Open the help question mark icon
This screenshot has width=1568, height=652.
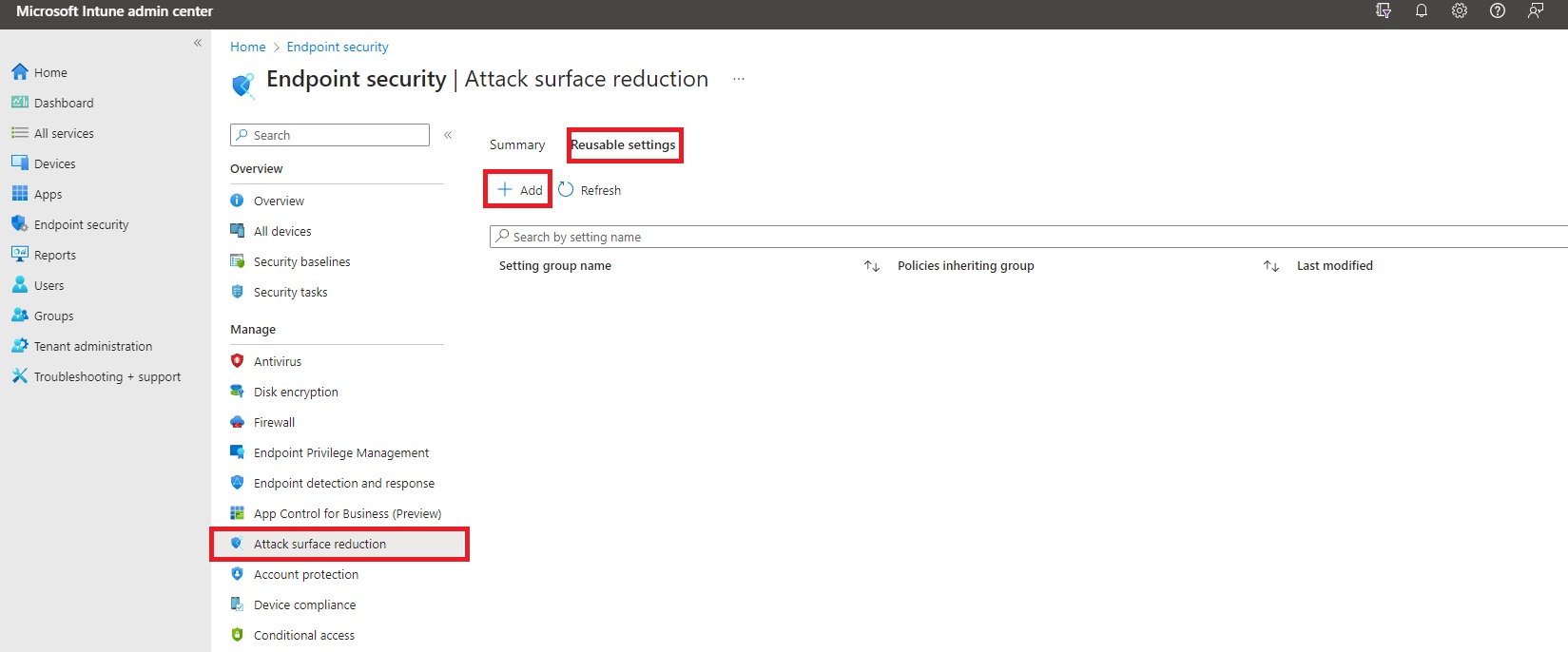click(1498, 11)
